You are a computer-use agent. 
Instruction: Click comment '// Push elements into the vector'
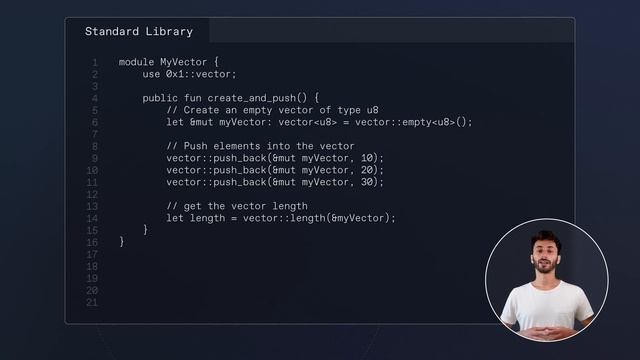pyautogui.click(x=261, y=146)
